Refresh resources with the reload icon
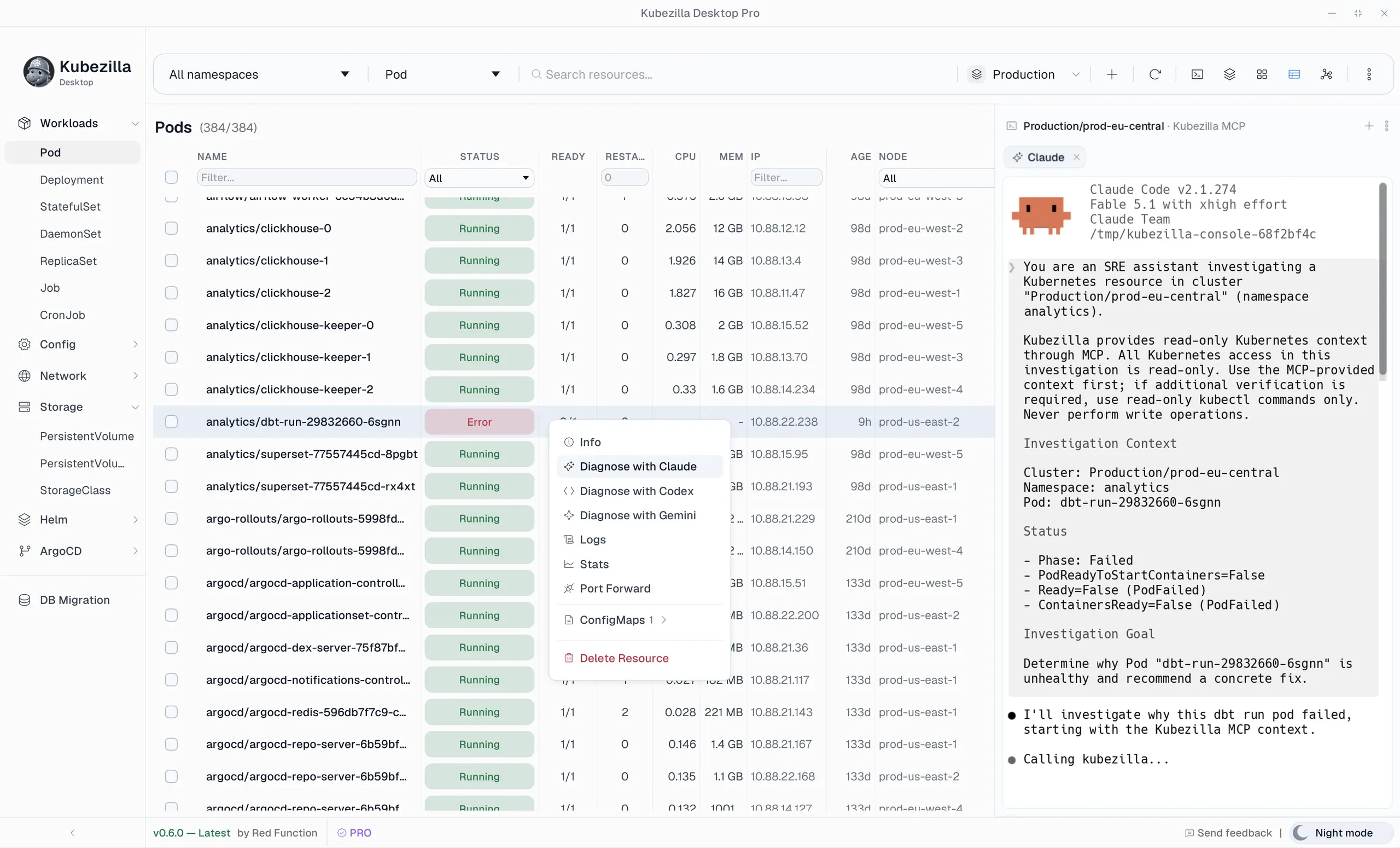Image resolution: width=1400 pixels, height=848 pixels. click(1154, 74)
